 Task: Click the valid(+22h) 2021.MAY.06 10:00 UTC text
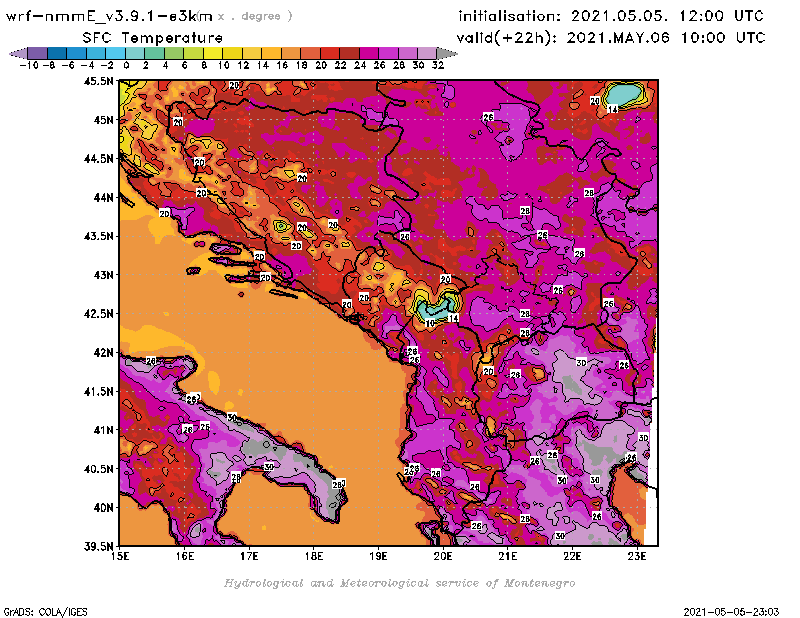pyautogui.click(x=611, y=38)
